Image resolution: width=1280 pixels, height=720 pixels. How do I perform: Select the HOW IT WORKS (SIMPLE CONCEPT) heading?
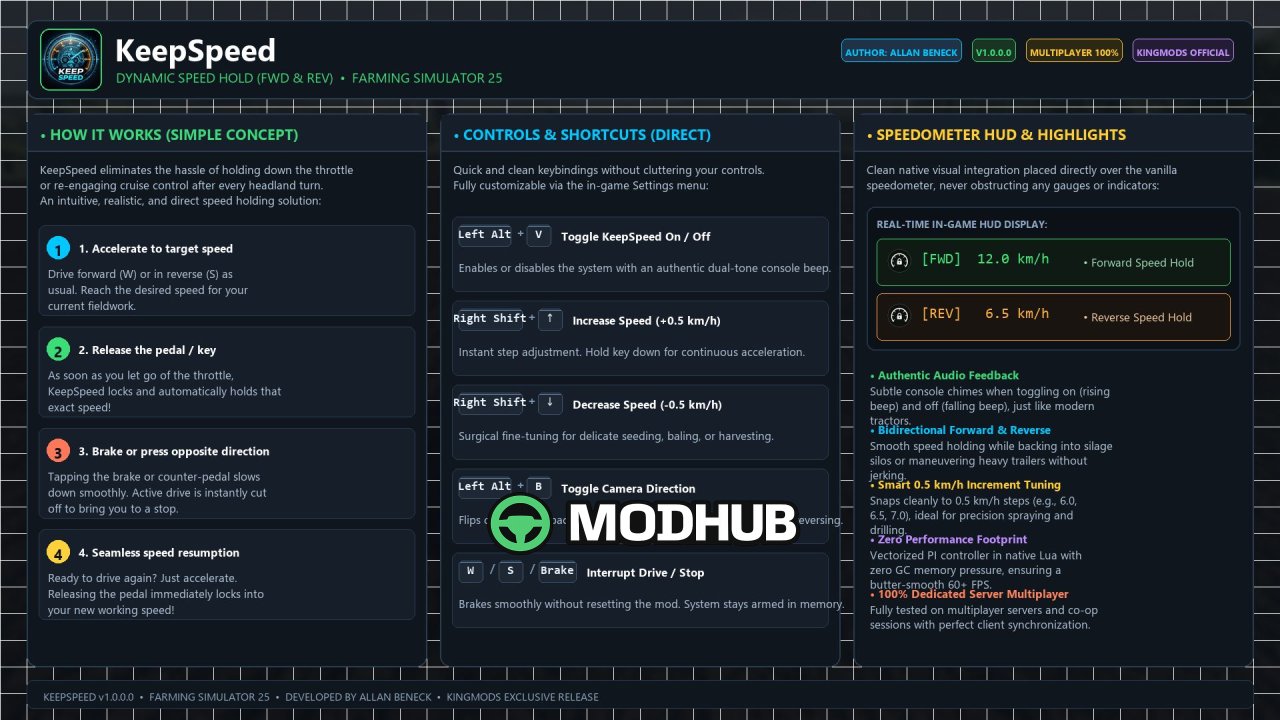click(x=174, y=135)
